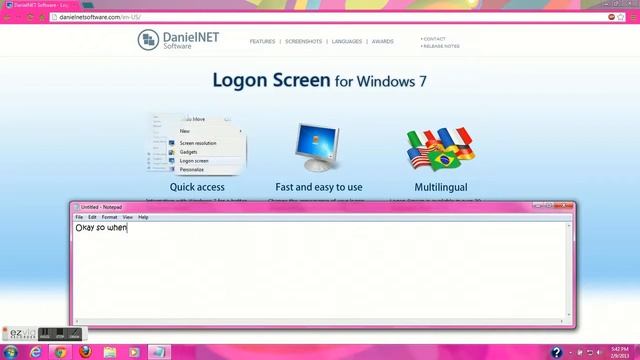The width and height of the screenshot is (640, 360).
Task: Click the help question mark tray icon
Action: tap(557, 352)
